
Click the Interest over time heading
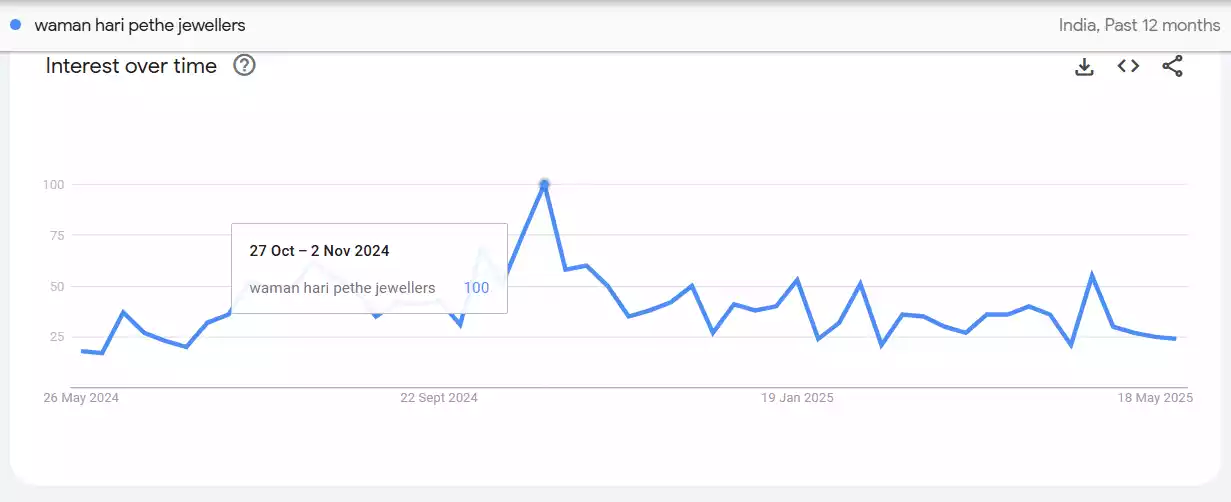(x=131, y=66)
